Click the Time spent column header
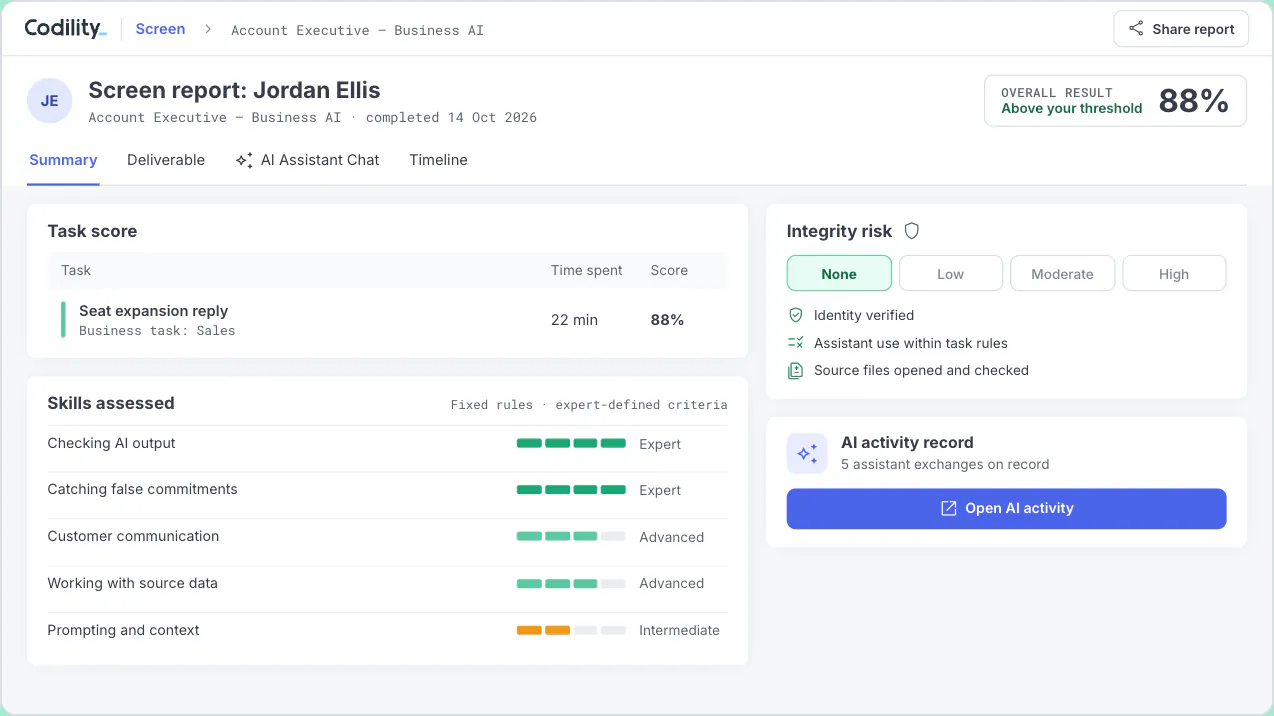 pyautogui.click(x=586, y=270)
